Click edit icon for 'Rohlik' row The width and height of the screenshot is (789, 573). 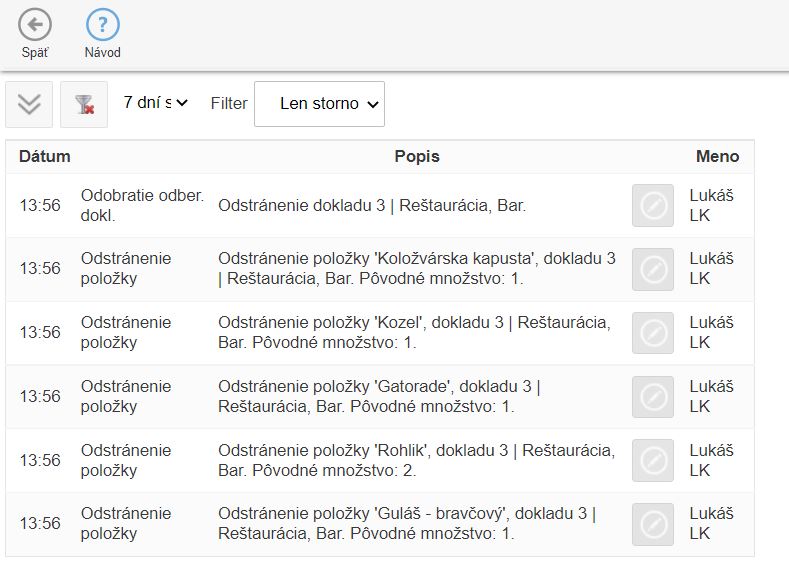[x=653, y=461]
